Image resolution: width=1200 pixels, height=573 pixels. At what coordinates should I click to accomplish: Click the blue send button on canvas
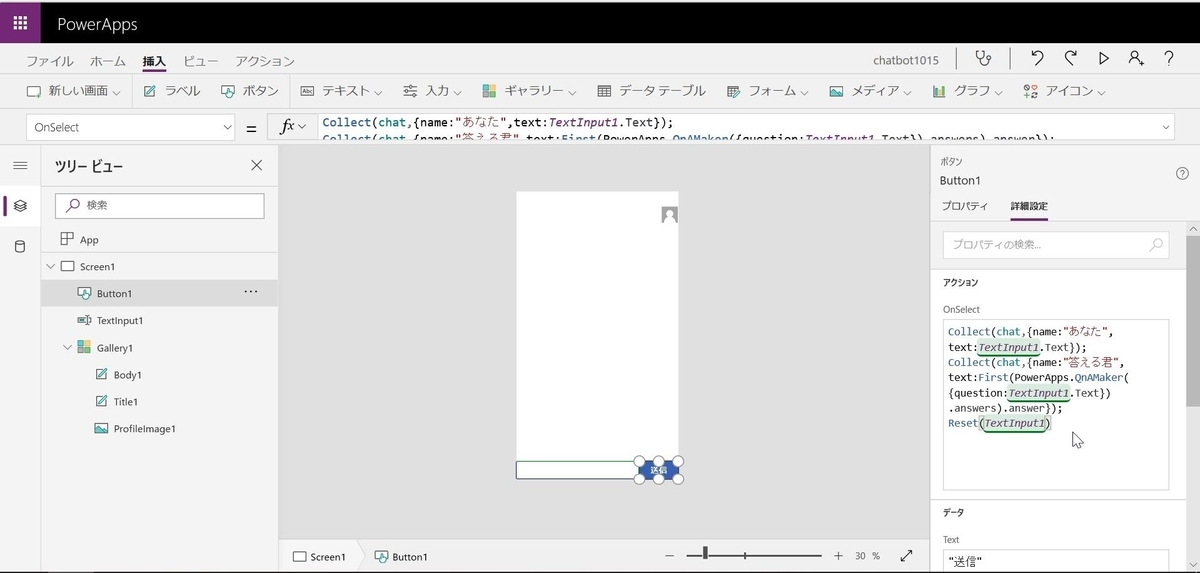coord(658,470)
